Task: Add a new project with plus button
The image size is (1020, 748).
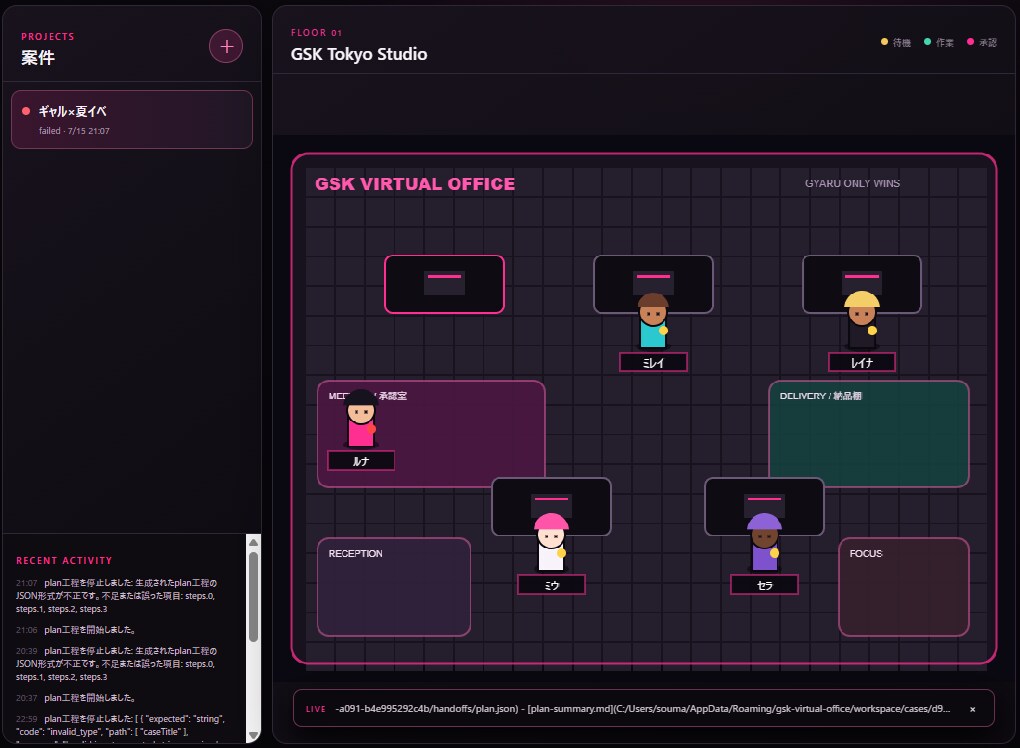Action: click(x=226, y=46)
